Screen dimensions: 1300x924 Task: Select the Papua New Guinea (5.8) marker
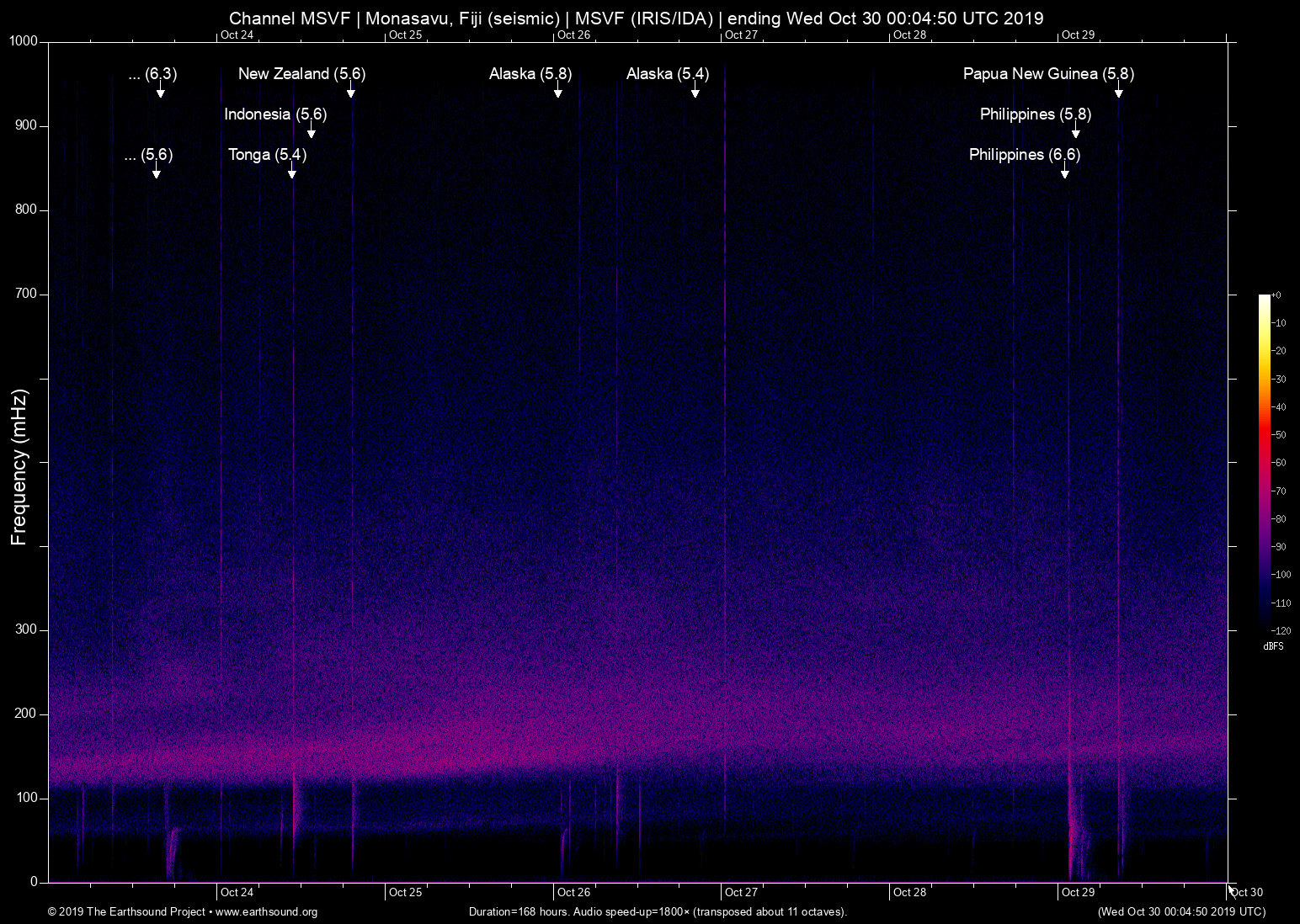coord(1048,74)
